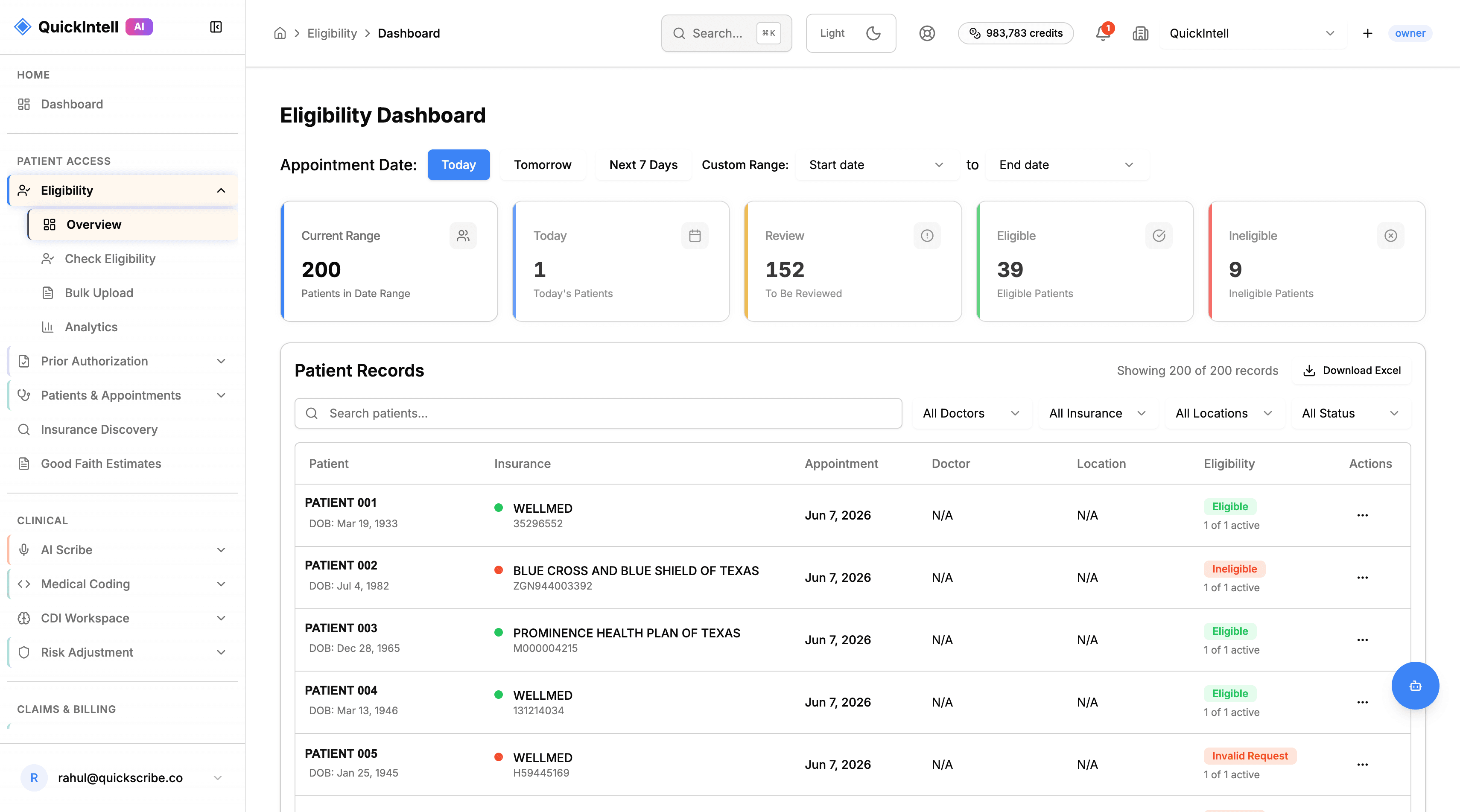The height and width of the screenshot is (812, 1460).
Task: Click the plus icon to add organization
Action: (1368, 33)
